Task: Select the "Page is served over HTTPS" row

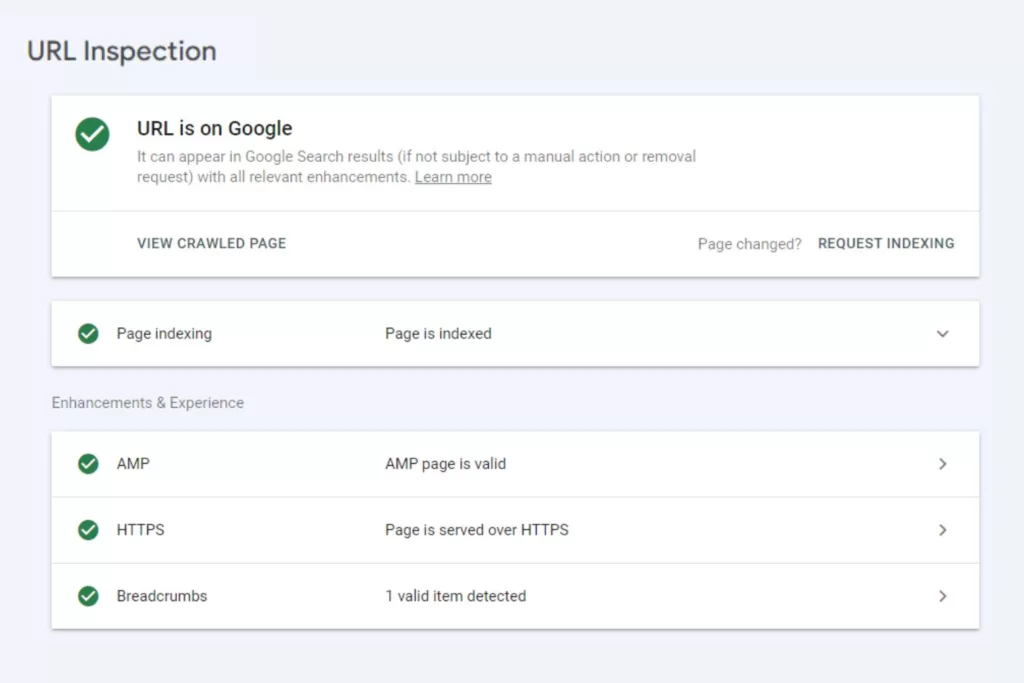Action: pyautogui.click(x=476, y=530)
